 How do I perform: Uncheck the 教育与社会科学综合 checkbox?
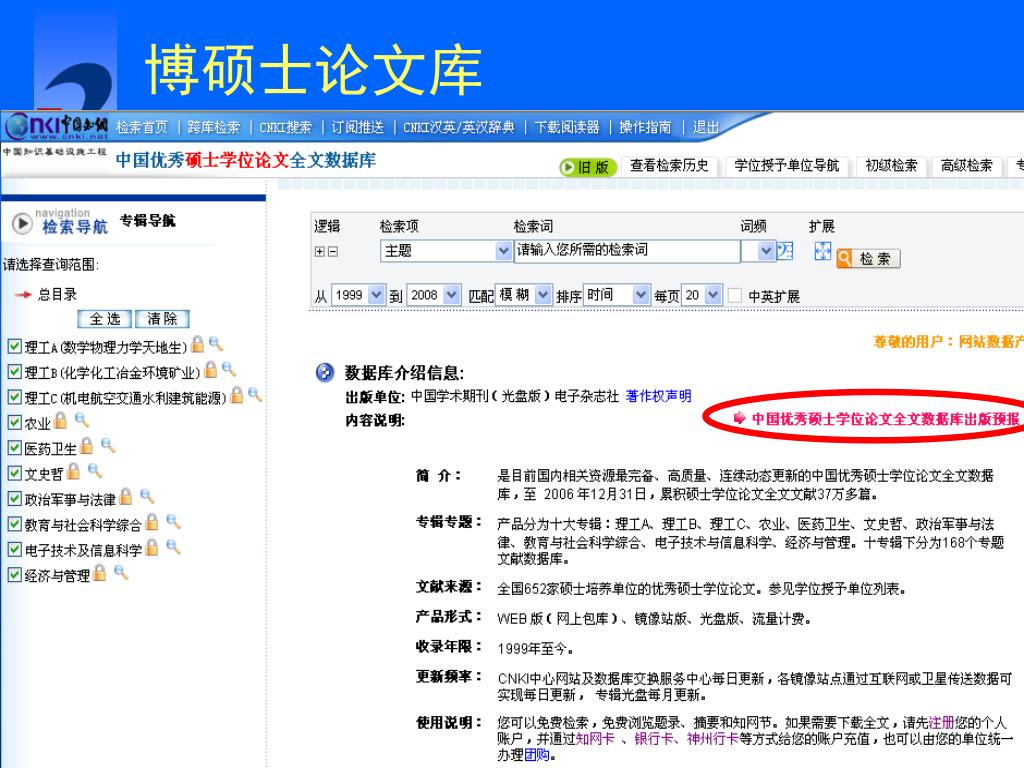(14, 524)
